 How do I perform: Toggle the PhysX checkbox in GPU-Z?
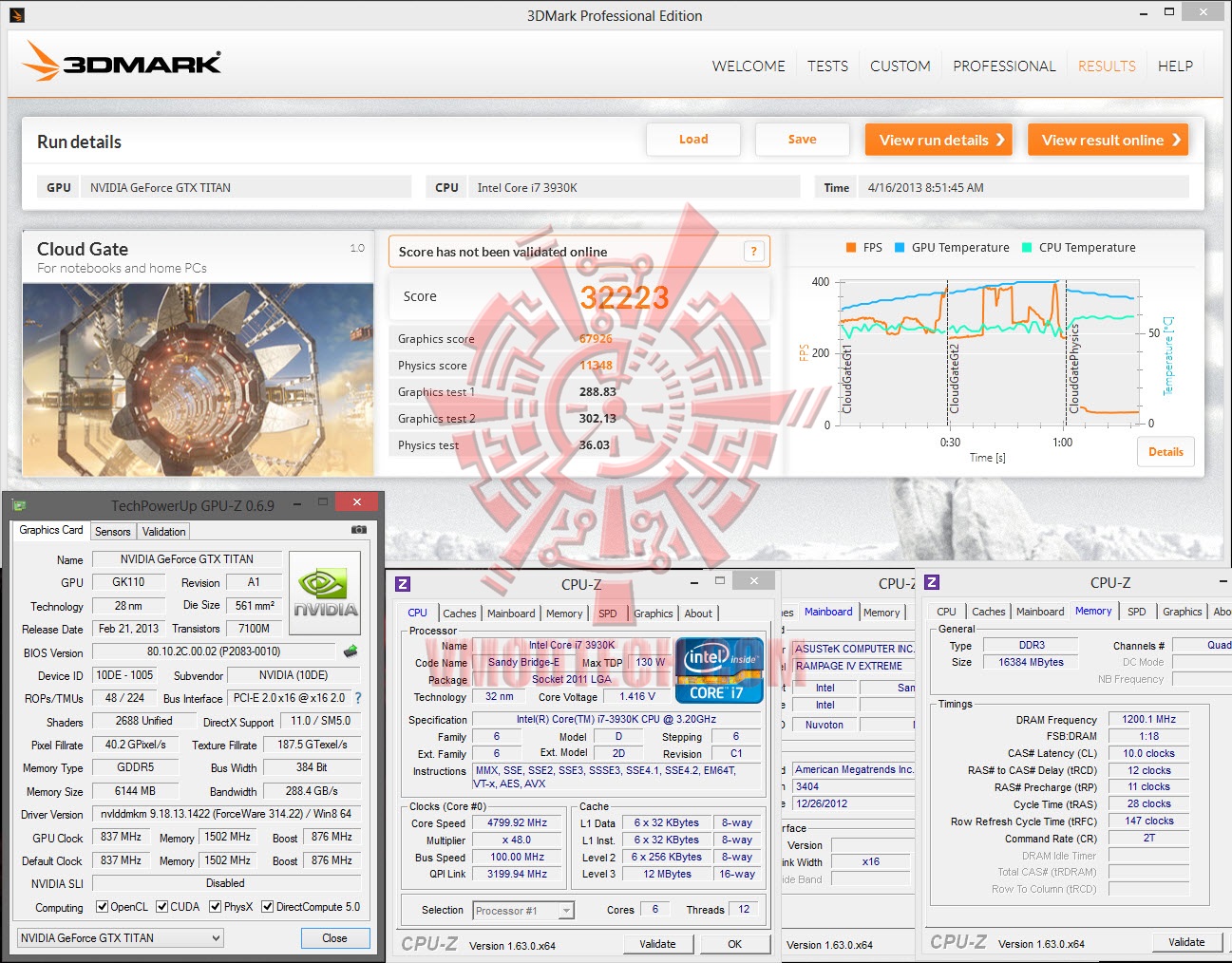pyautogui.click(x=215, y=907)
